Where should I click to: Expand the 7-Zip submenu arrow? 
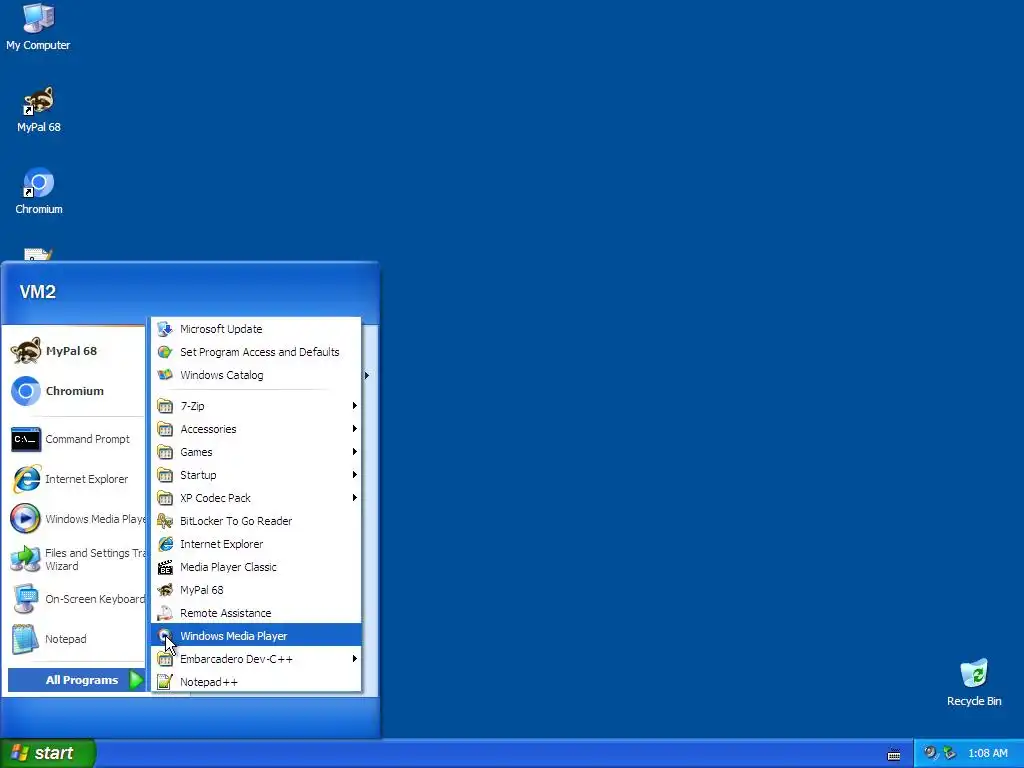coord(355,406)
